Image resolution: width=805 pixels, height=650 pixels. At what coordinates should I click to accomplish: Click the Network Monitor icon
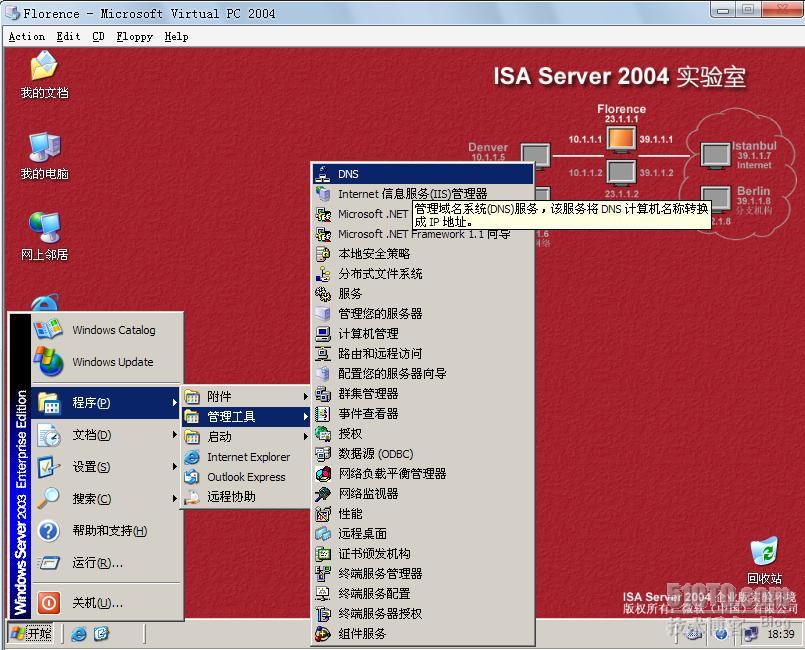[323, 494]
